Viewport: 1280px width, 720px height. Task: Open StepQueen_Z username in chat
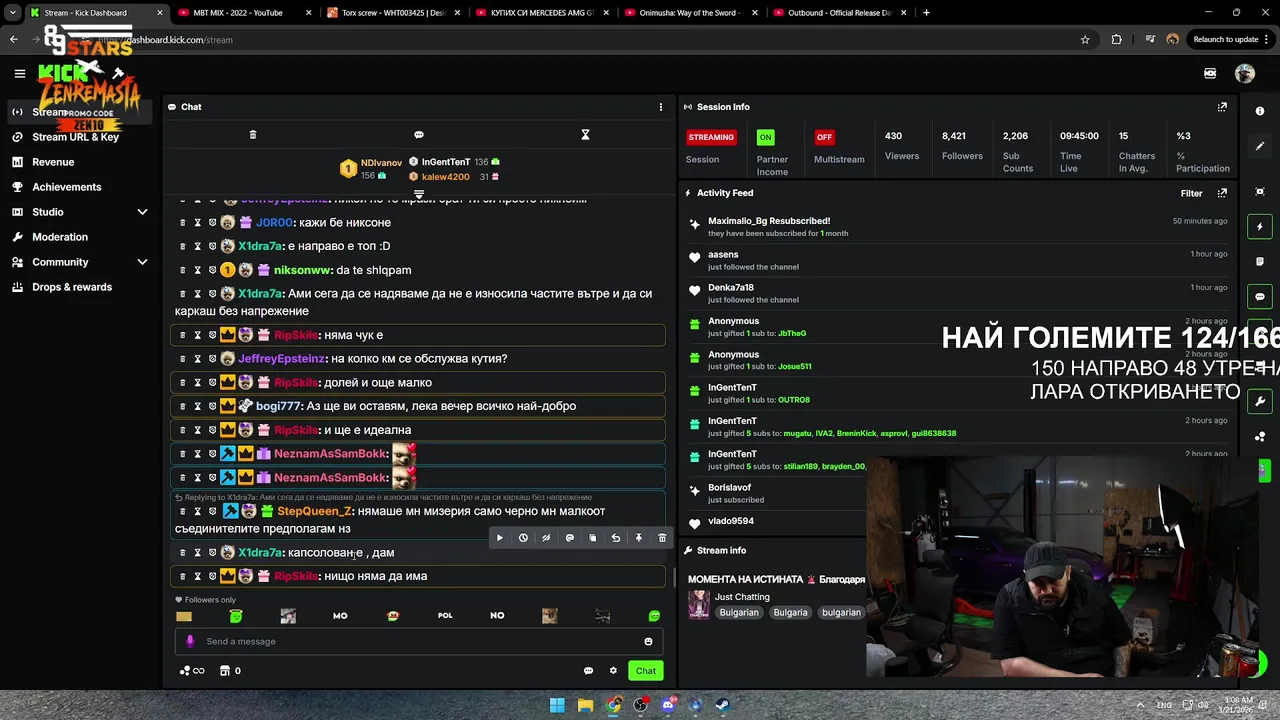point(314,511)
